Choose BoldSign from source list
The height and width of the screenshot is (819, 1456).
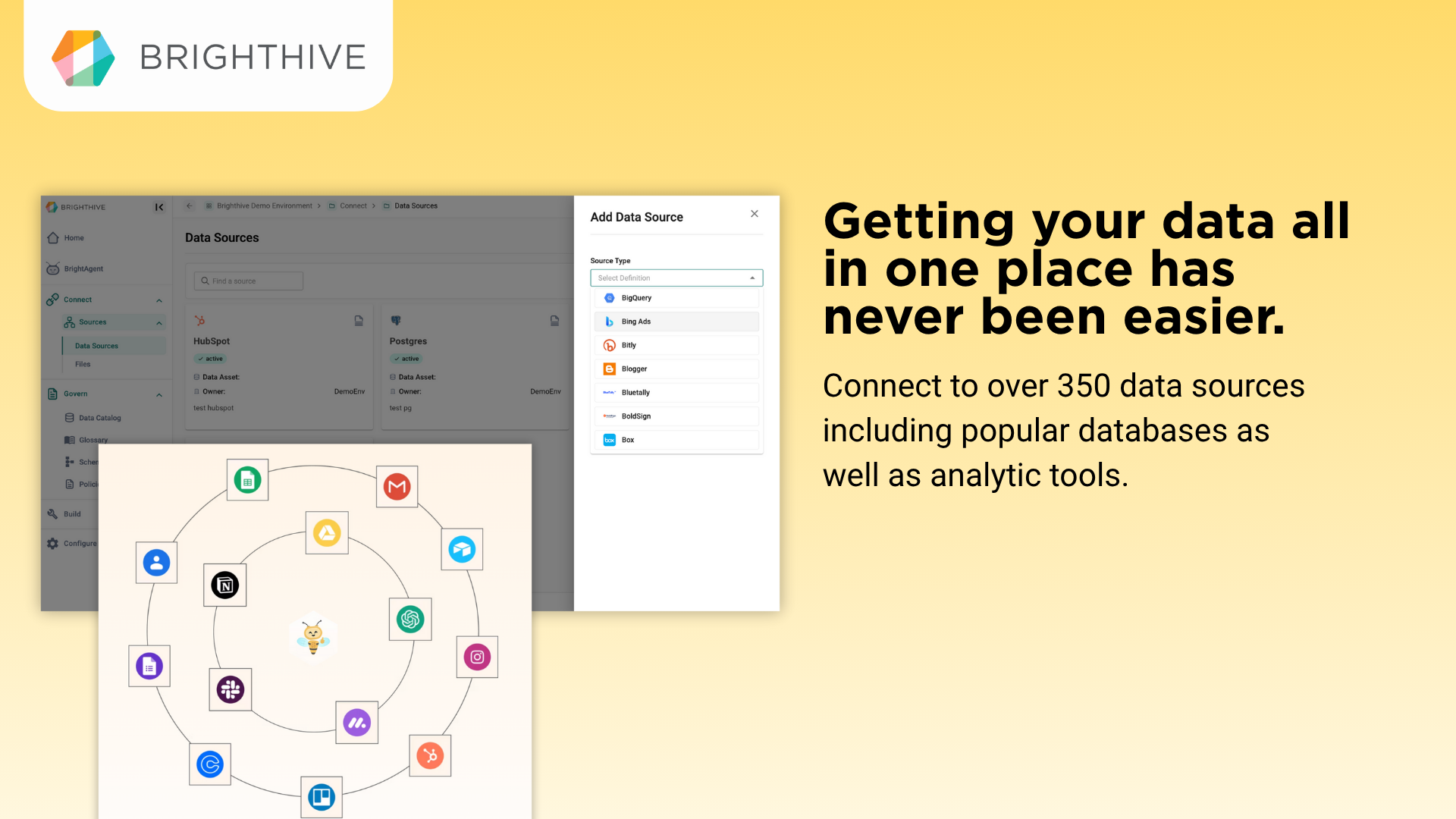pos(676,416)
